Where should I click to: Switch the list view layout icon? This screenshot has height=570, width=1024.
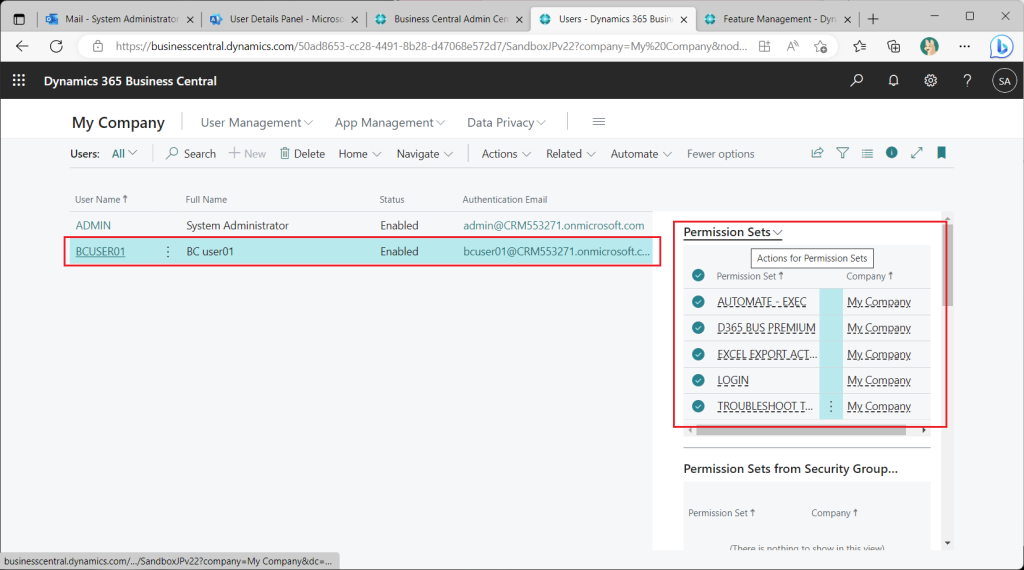pos(867,153)
